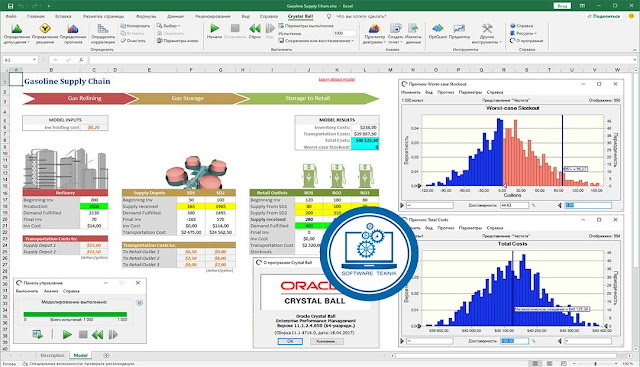Click green Production cell in Refinery table
This screenshot has width=640, height=367.
pos(94,206)
